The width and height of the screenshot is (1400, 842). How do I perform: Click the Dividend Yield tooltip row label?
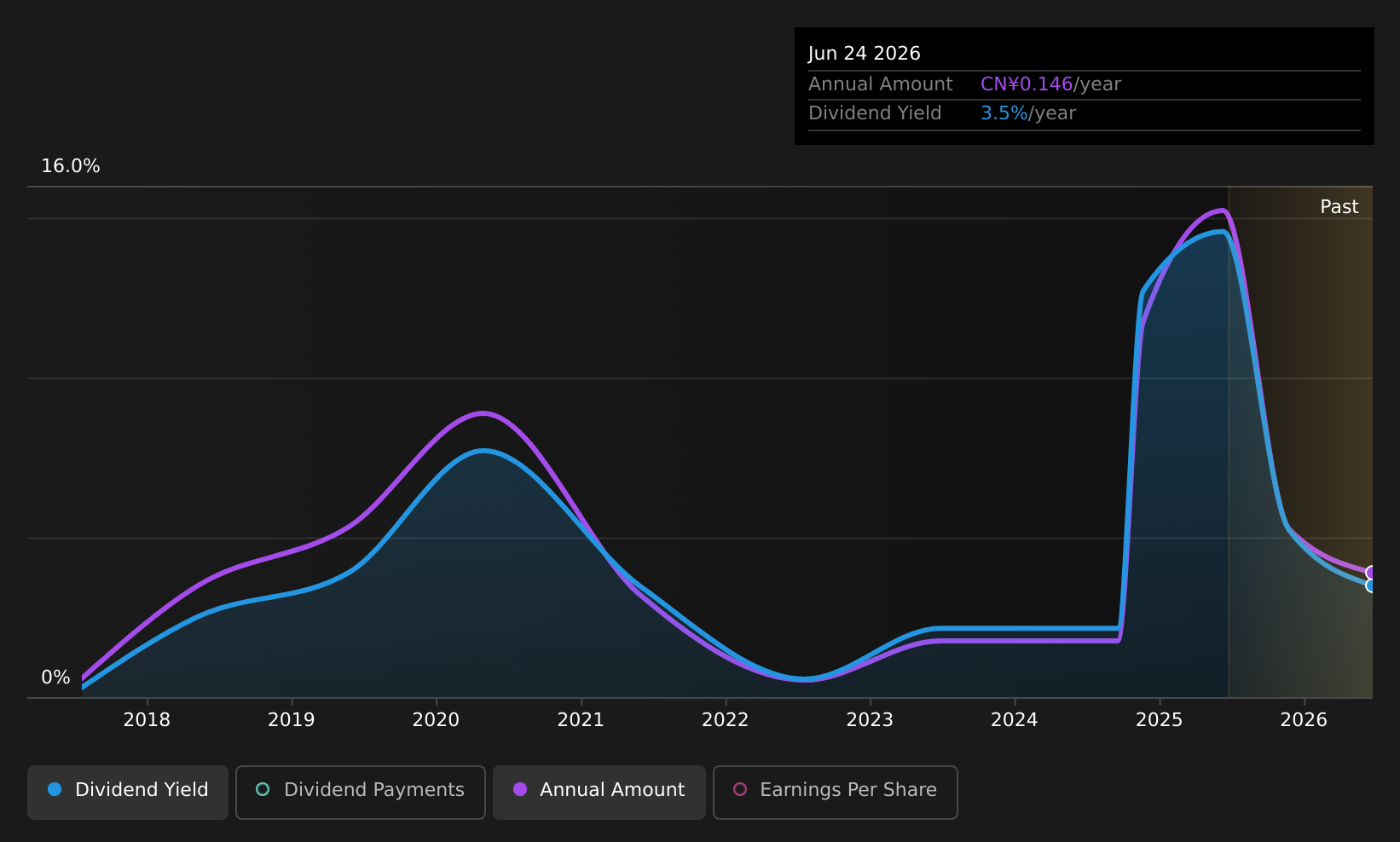point(875,113)
